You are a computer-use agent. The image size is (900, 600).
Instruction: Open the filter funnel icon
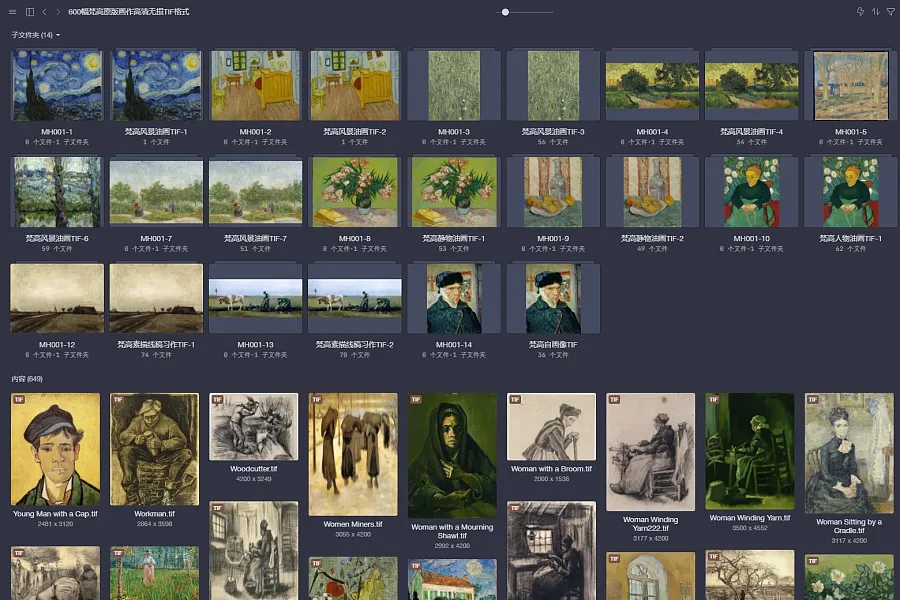tap(890, 11)
